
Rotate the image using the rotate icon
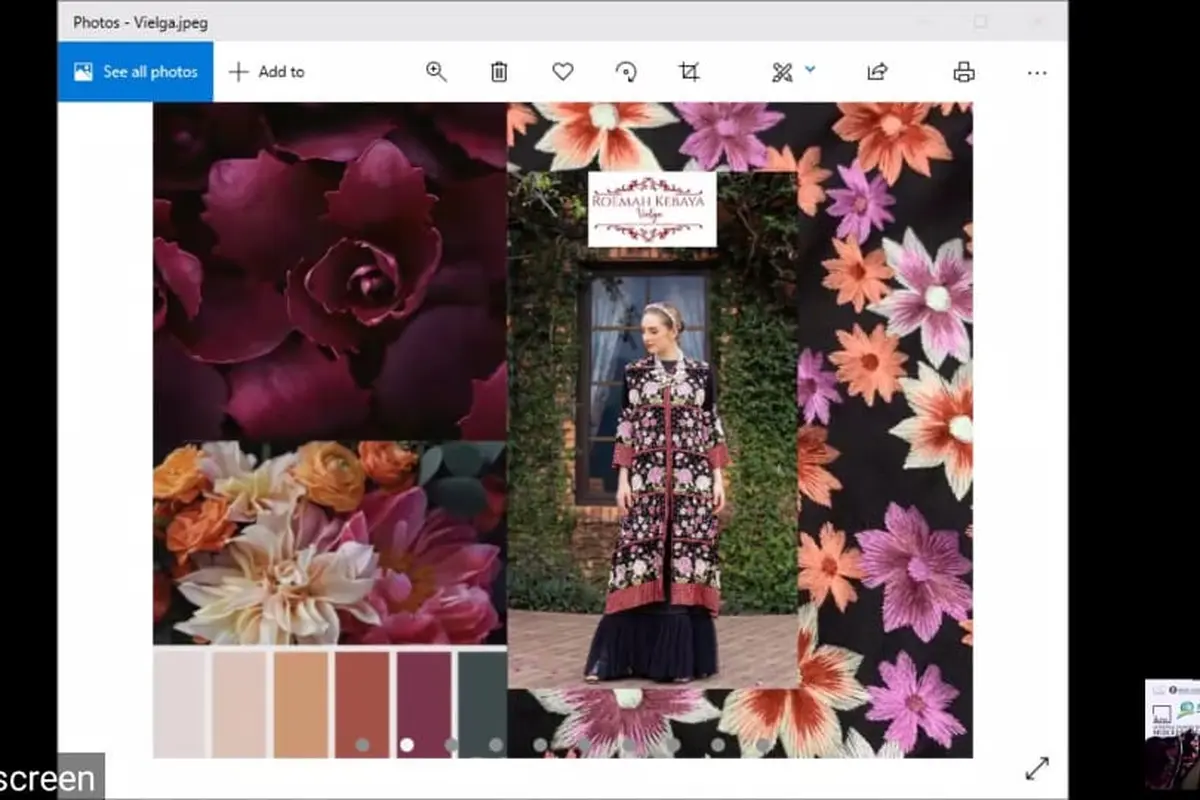click(626, 72)
